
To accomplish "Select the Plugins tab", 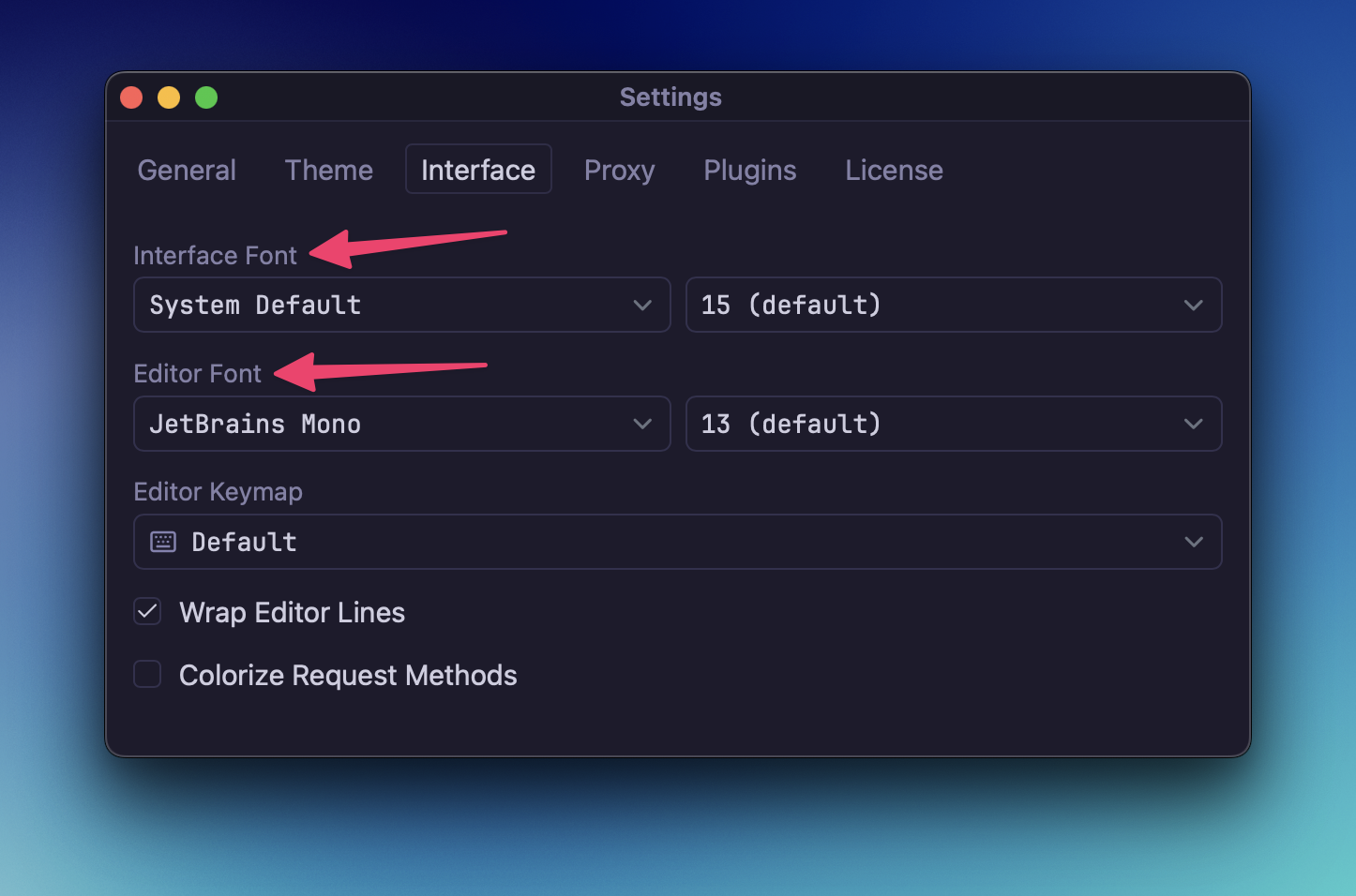I will (x=749, y=170).
